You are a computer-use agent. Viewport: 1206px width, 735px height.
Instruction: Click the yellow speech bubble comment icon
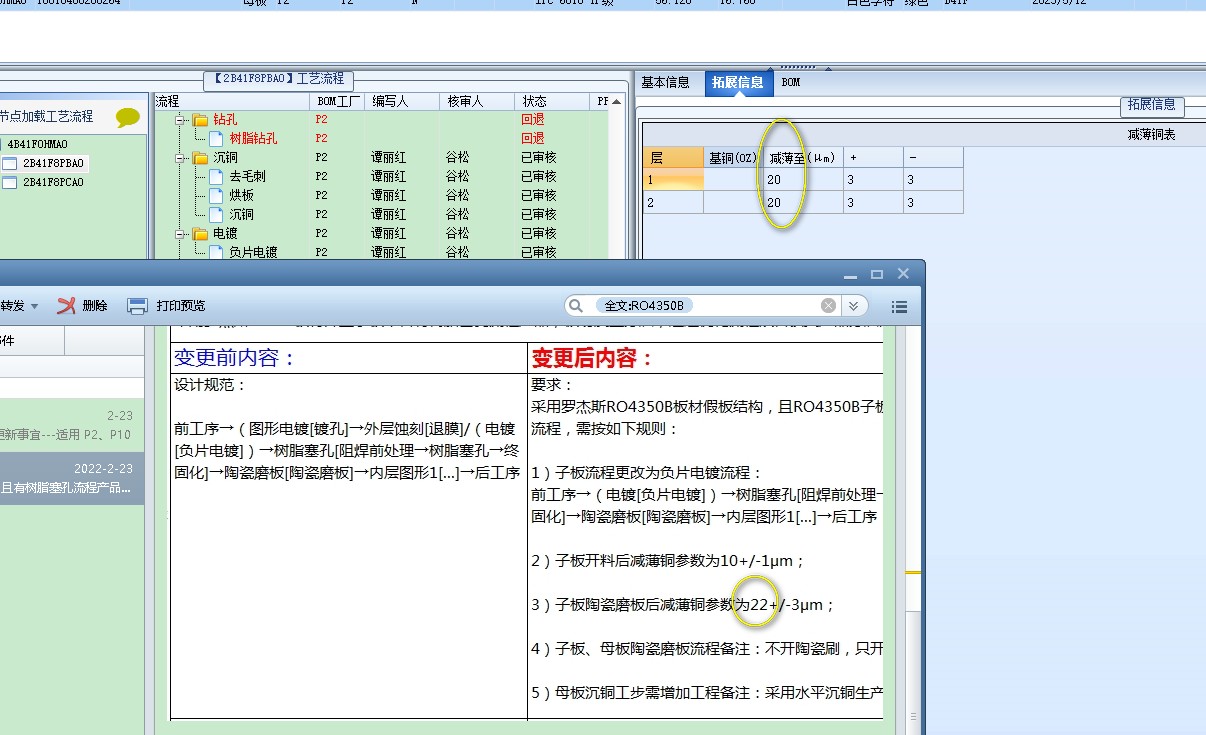pyautogui.click(x=128, y=117)
